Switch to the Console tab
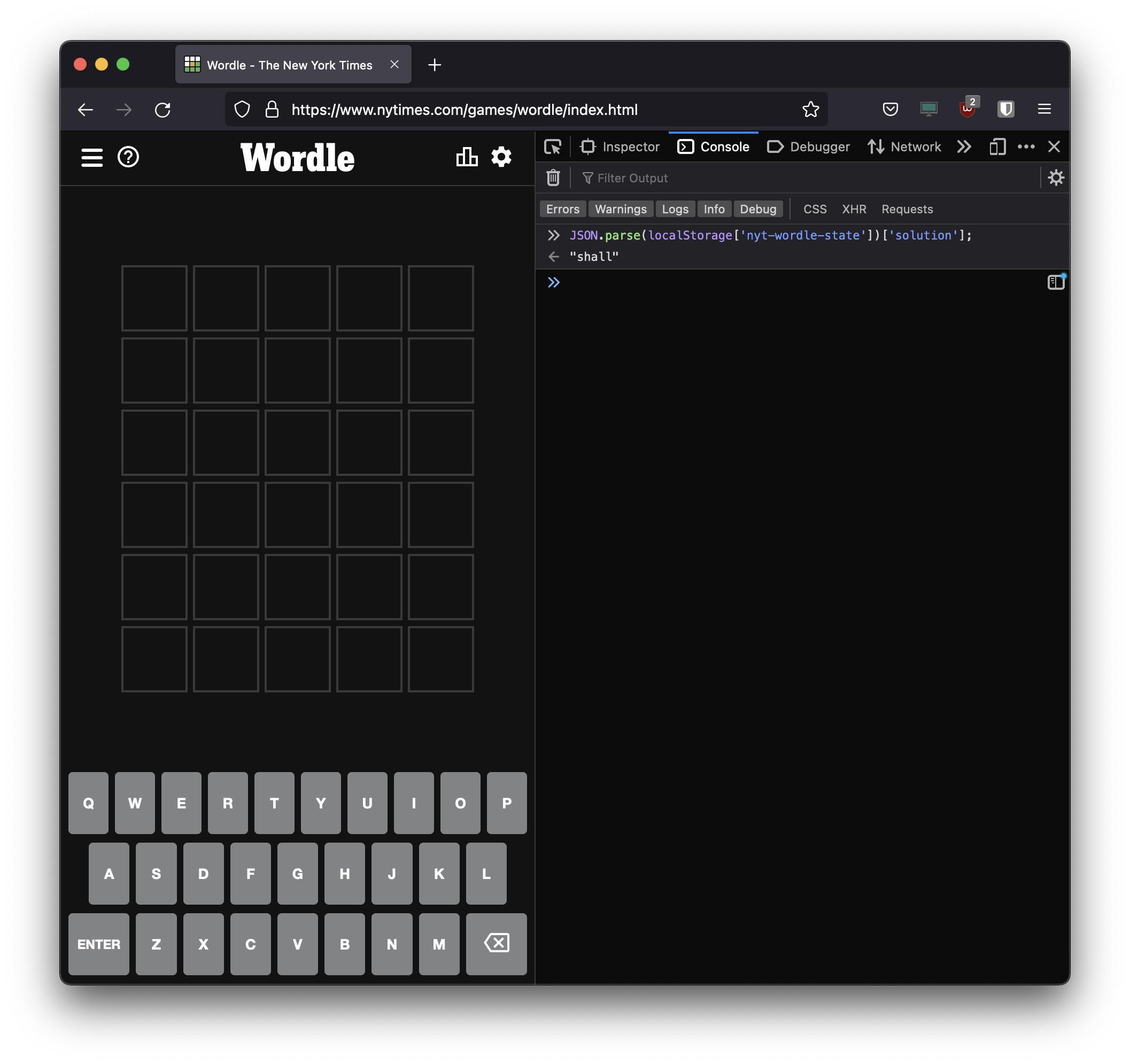The width and height of the screenshot is (1130, 1064). [714, 147]
